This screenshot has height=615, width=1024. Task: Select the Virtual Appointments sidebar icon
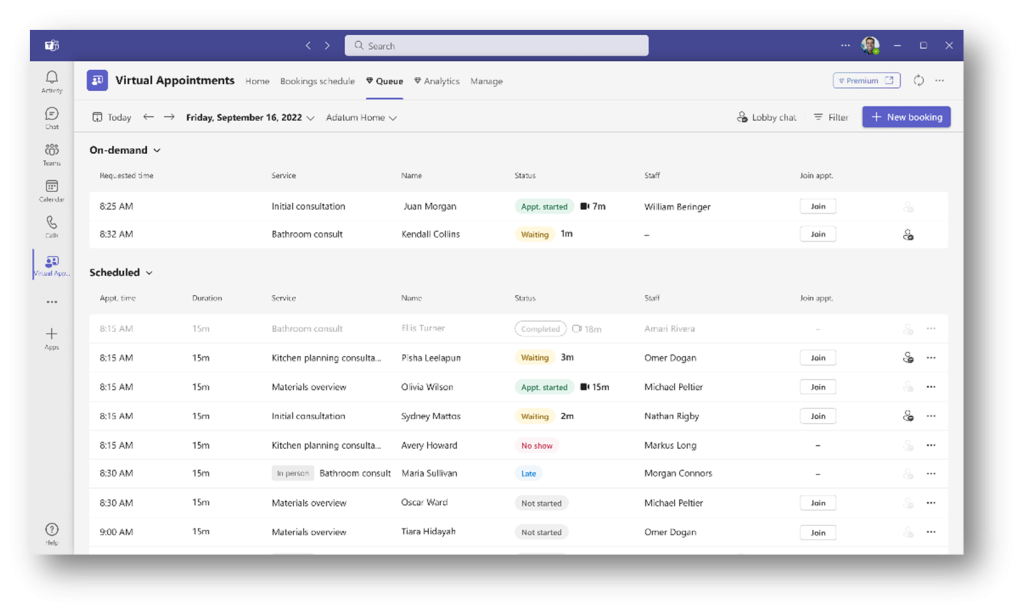click(52, 264)
